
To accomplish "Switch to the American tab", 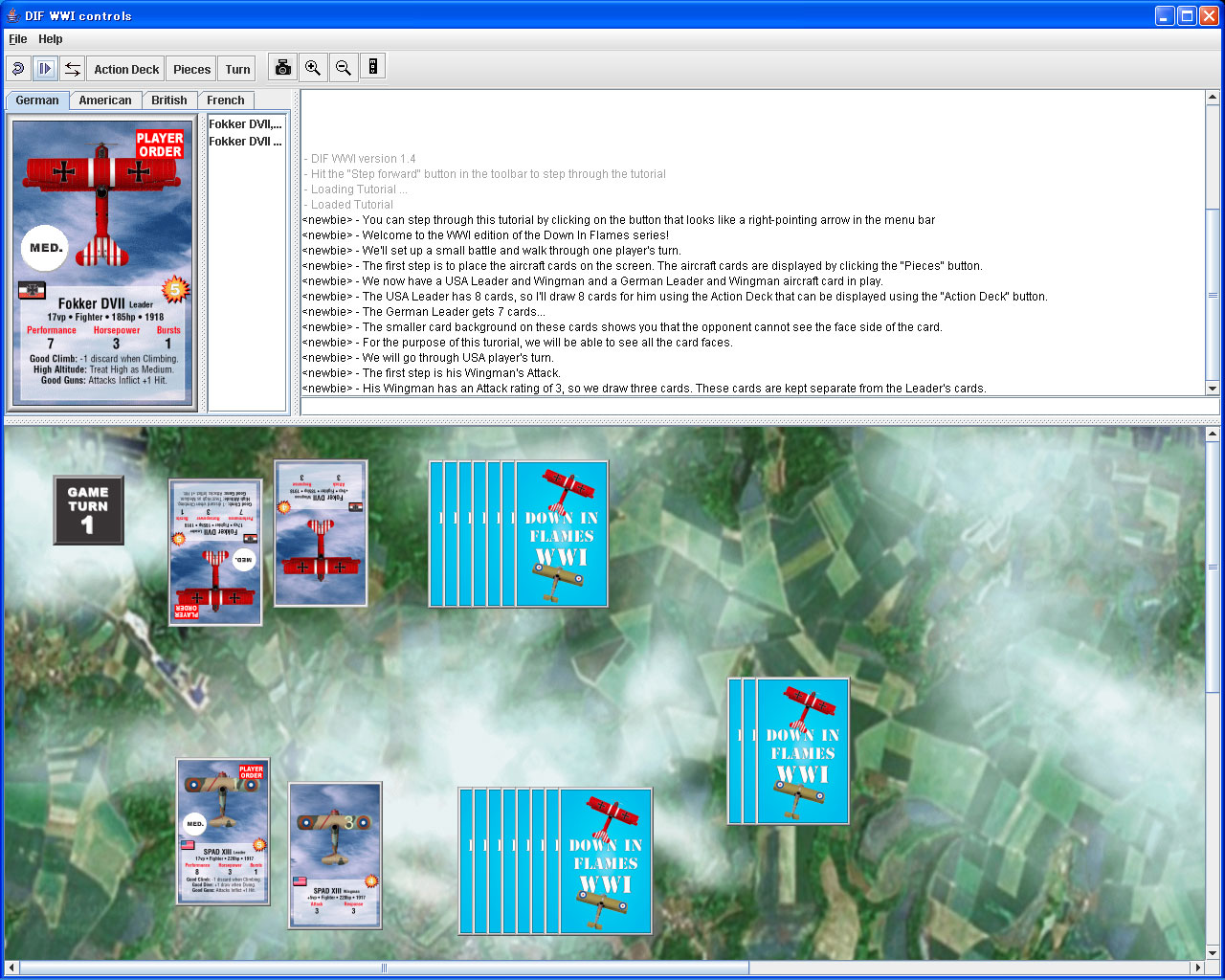I will (105, 100).
